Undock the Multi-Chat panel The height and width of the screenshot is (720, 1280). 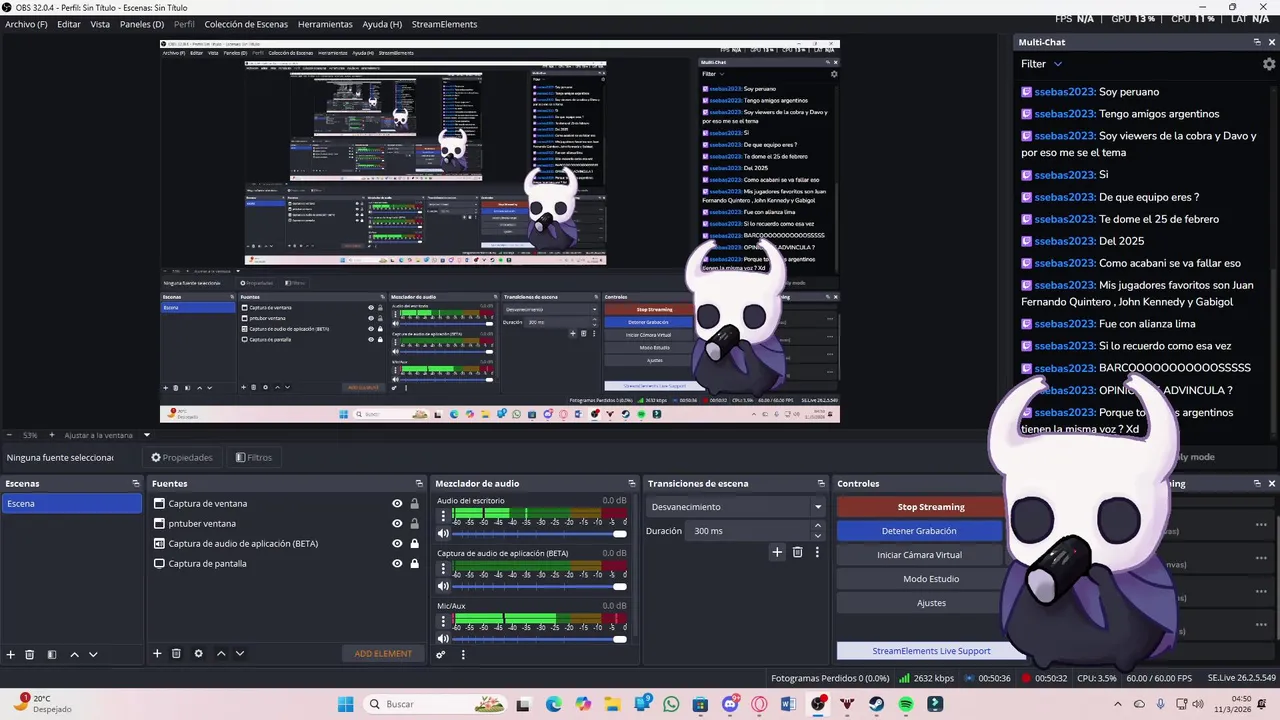click(1257, 42)
